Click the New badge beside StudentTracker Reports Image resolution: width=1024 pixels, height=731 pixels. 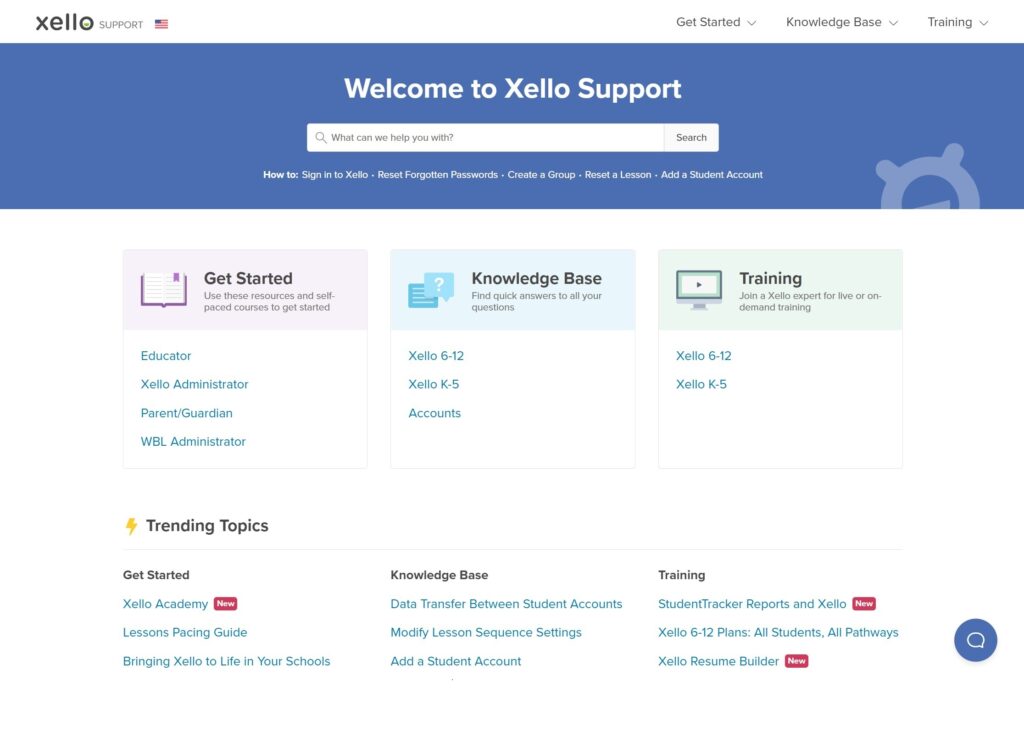pyautogui.click(x=864, y=604)
